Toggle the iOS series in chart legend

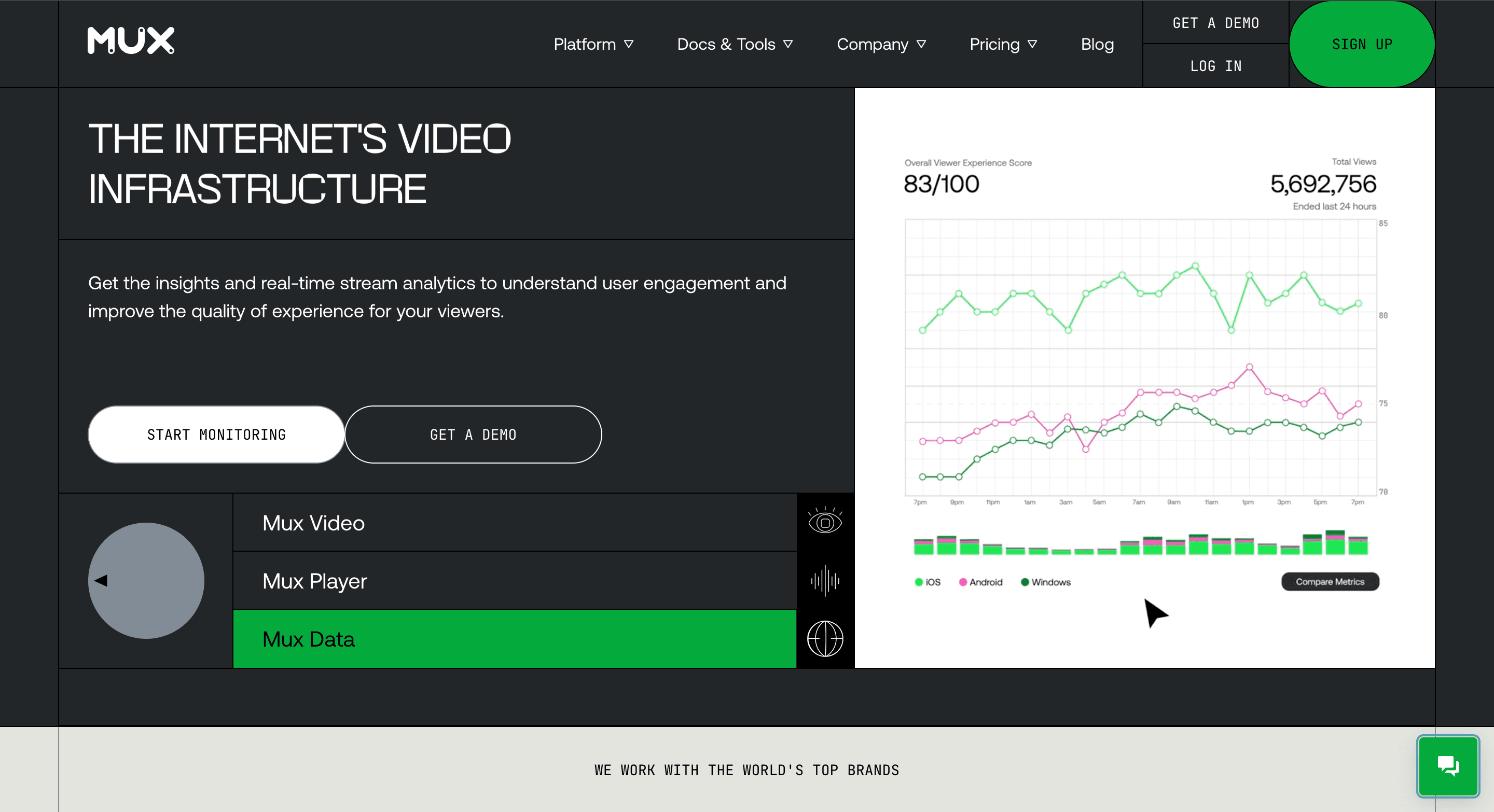coord(927,582)
